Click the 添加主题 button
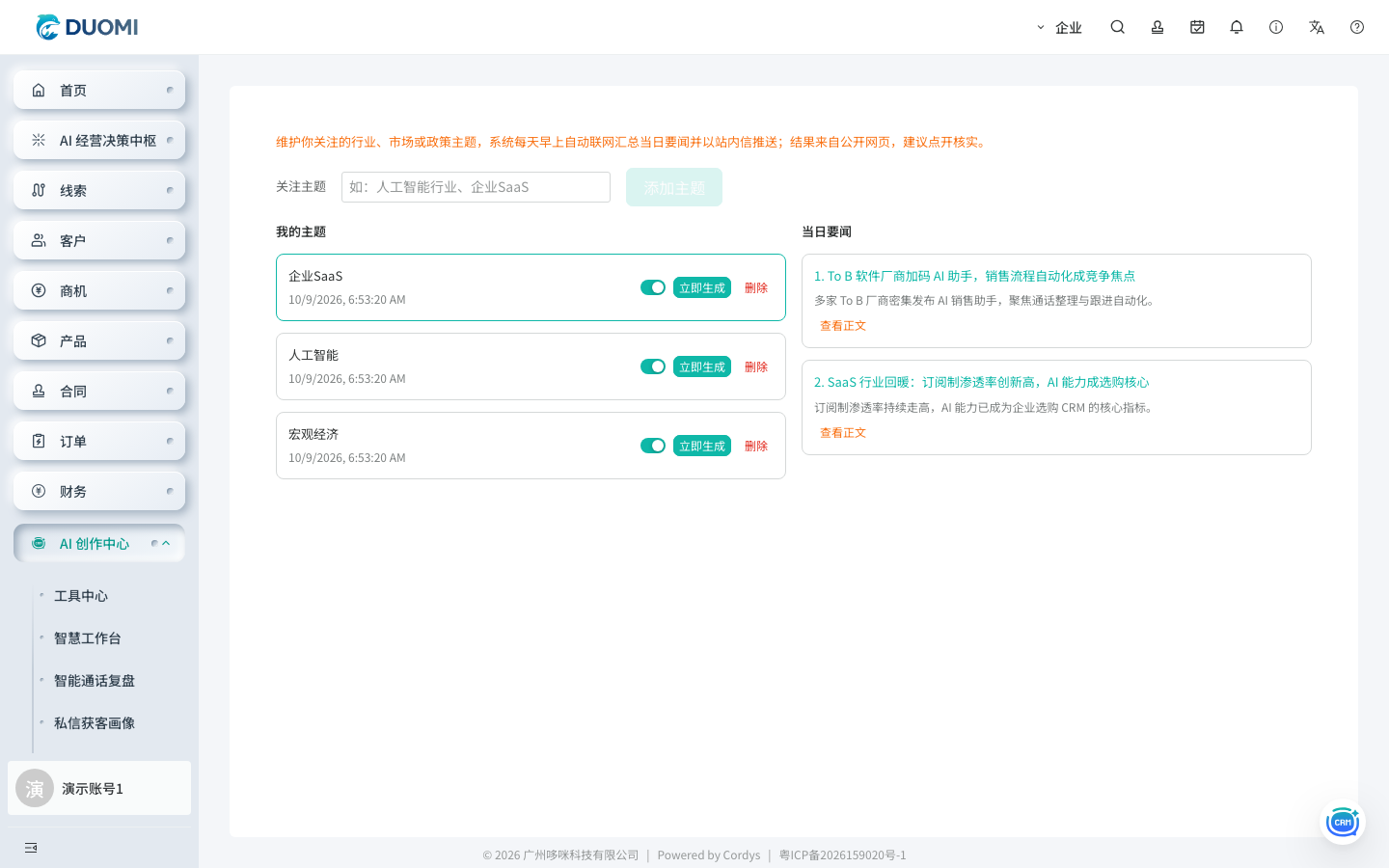1389x868 pixels. tap(674, 187)
